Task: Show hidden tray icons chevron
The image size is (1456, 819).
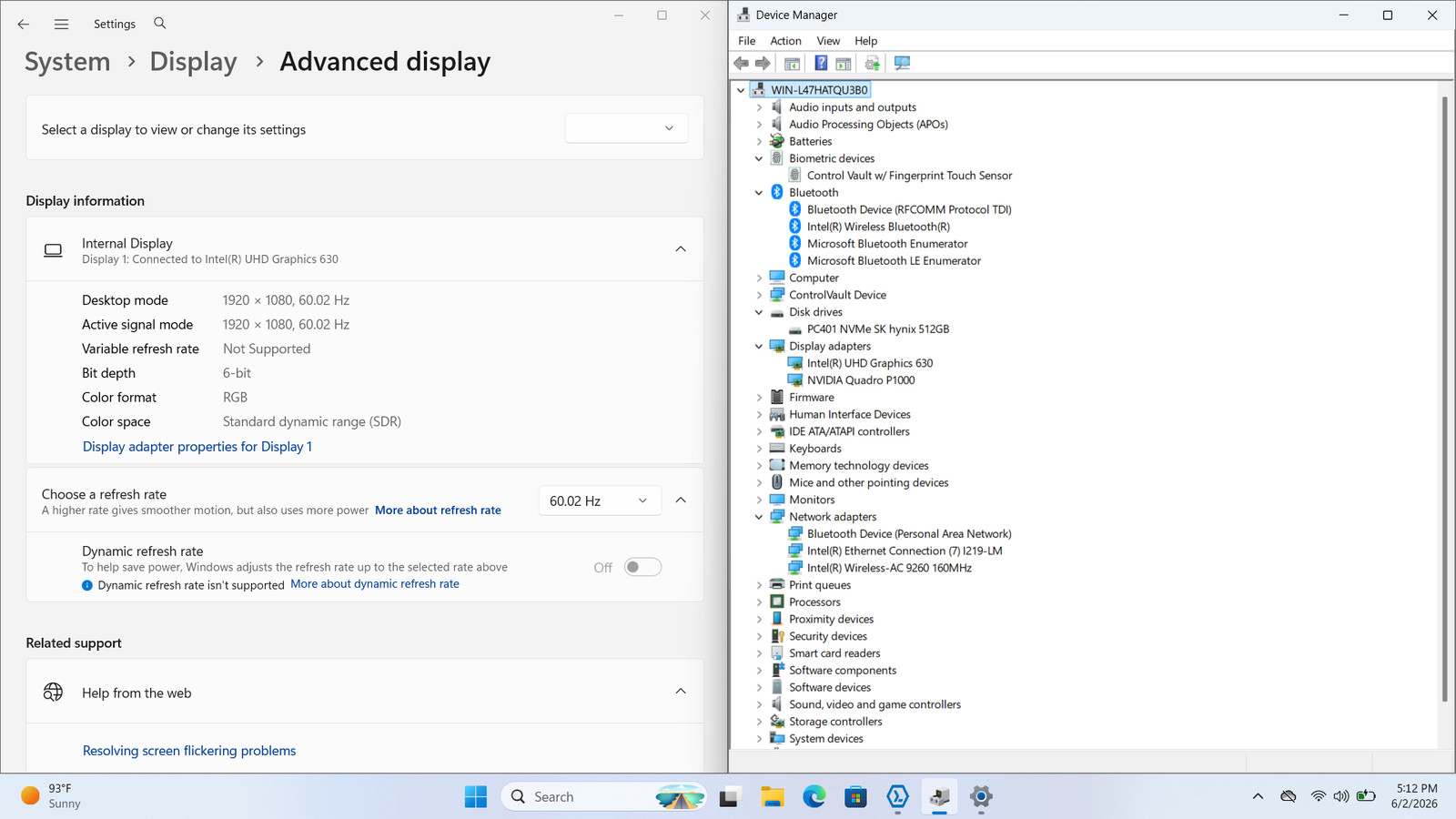Action: [x=1258, y=796]
